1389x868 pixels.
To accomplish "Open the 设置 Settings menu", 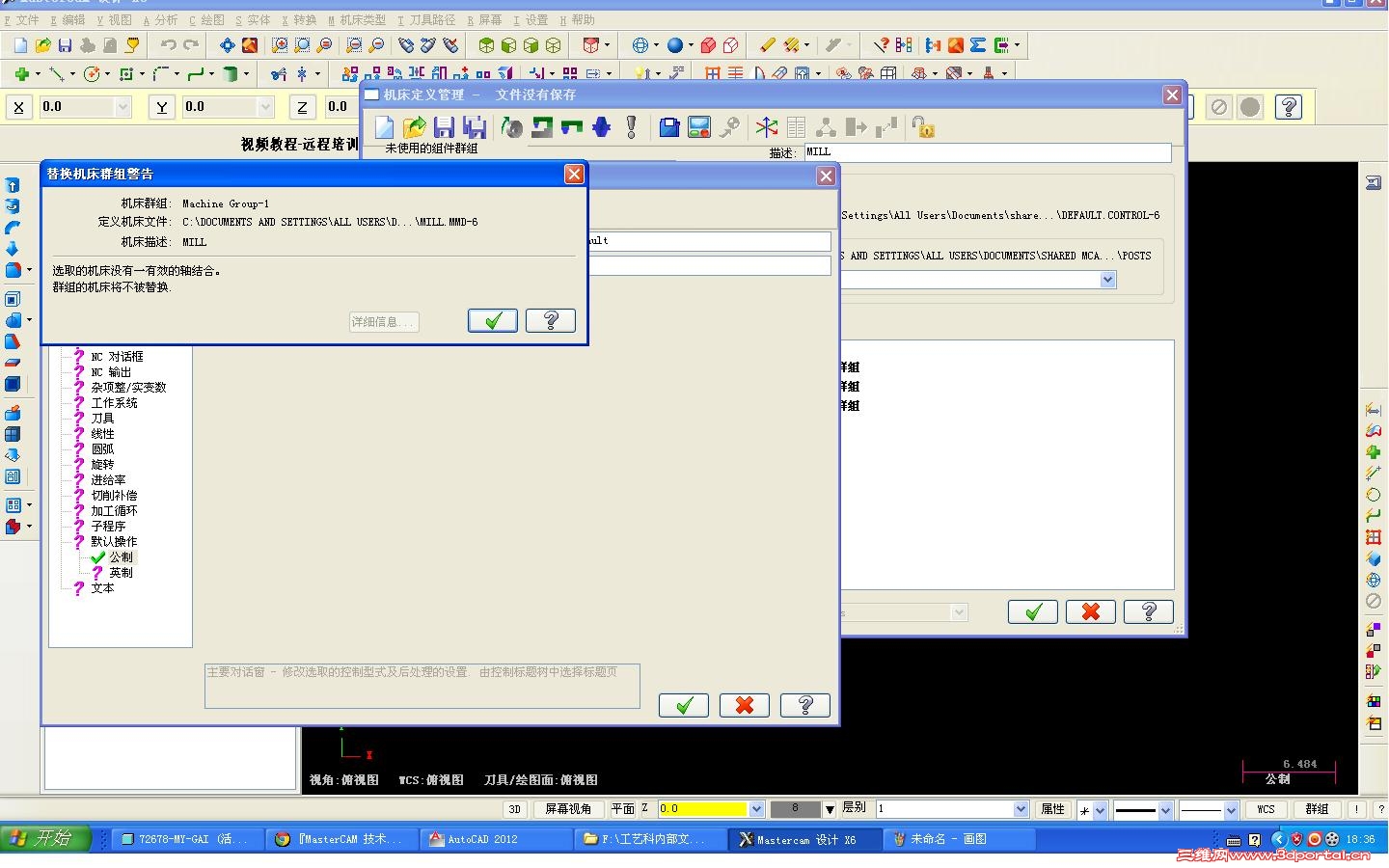I will 531,19.
